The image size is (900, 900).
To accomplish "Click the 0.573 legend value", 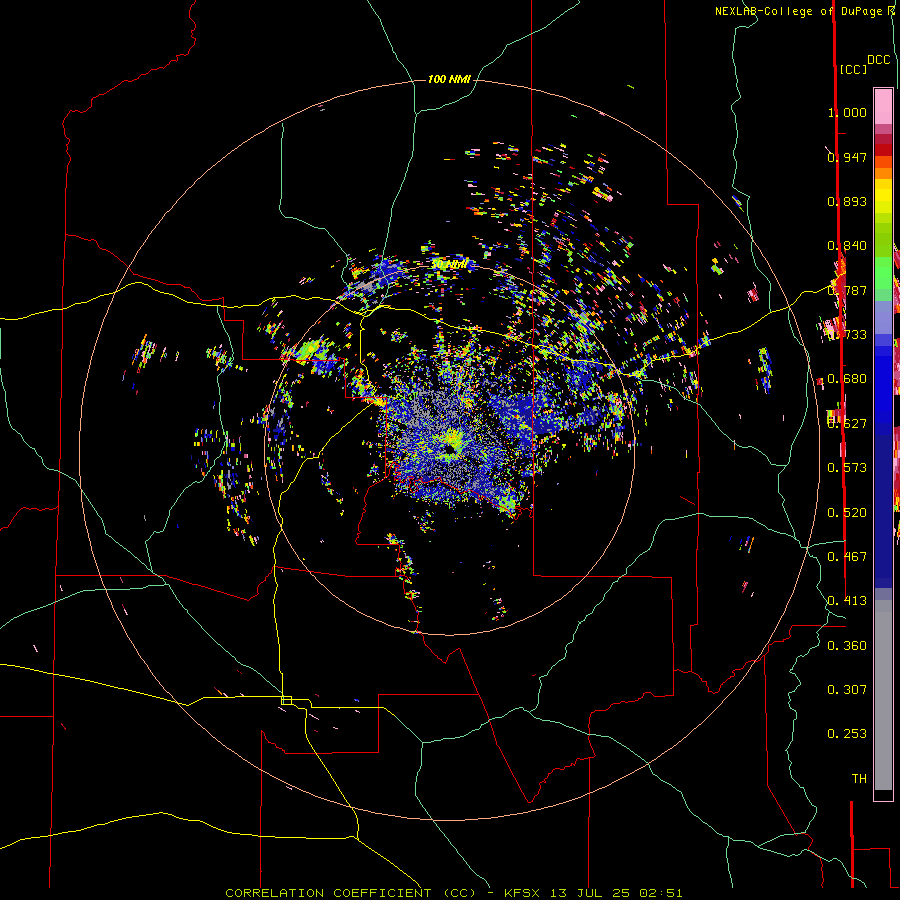I will pyautogui.click(x=847, y=467).
